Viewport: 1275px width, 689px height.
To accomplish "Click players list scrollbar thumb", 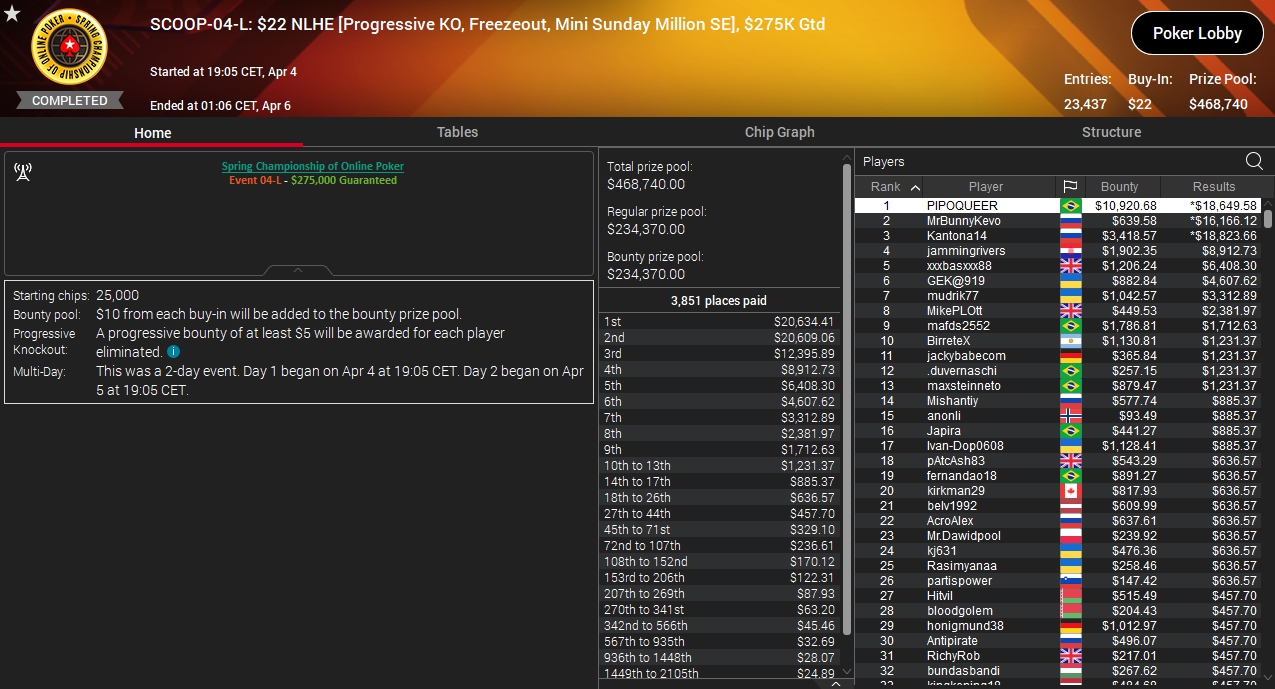I will (1268, 218).
